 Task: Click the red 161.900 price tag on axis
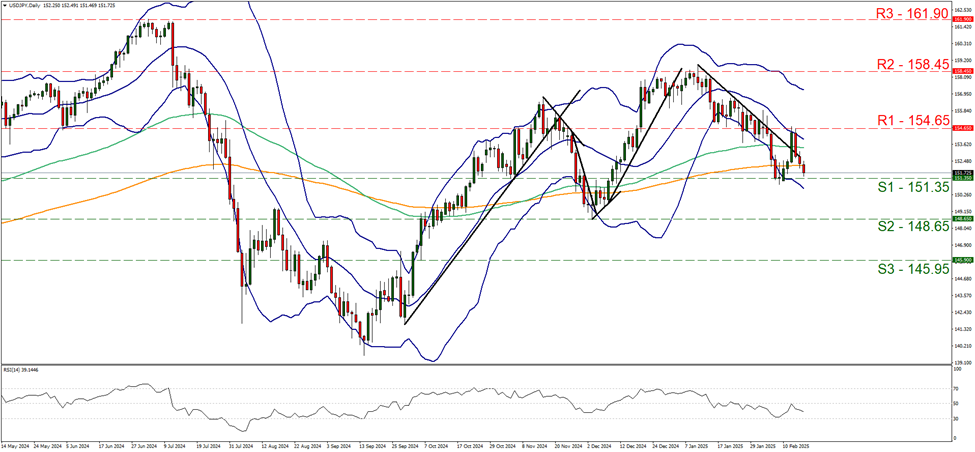tap(960, 19)
